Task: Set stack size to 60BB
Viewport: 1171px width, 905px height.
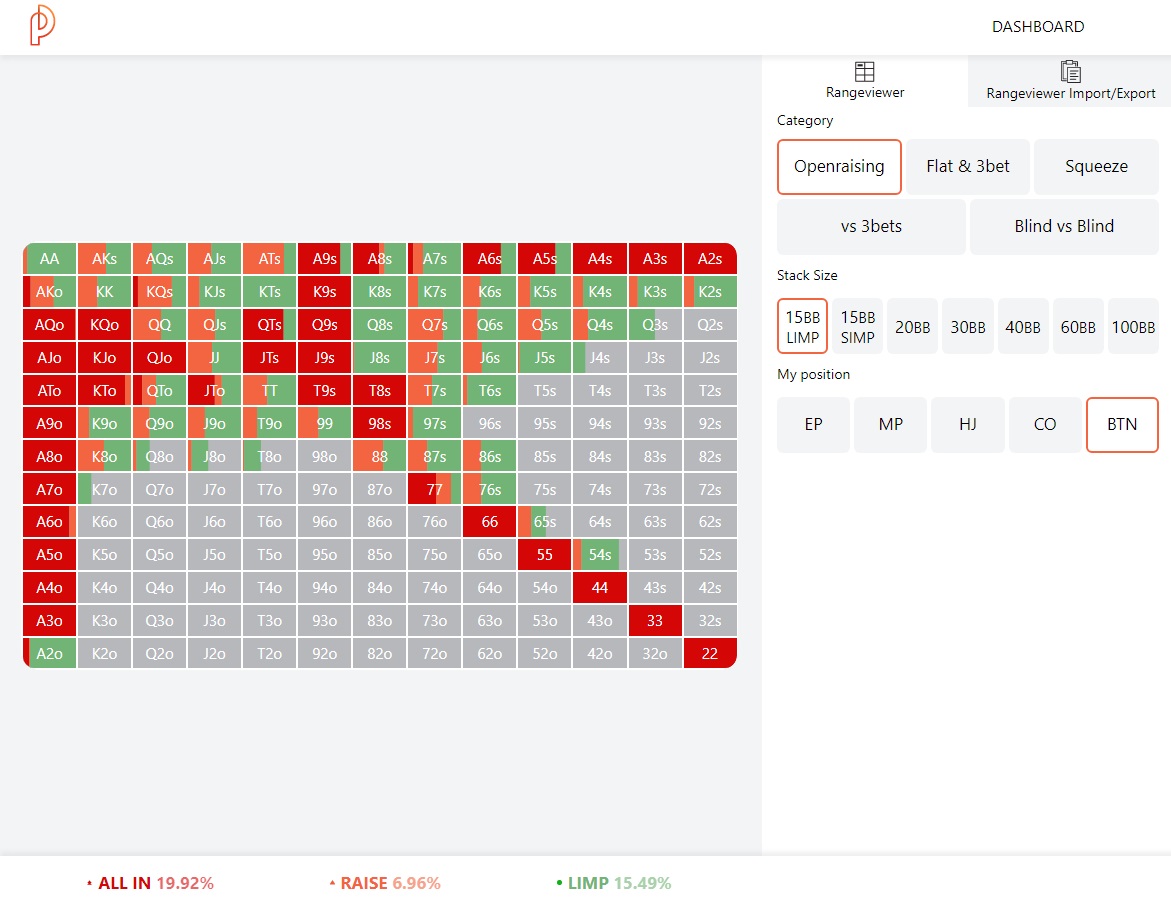Action: coord(1078,326)
